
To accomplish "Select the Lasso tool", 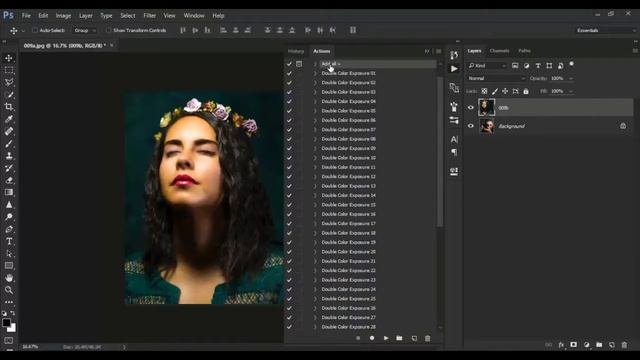I will point(9,82).
